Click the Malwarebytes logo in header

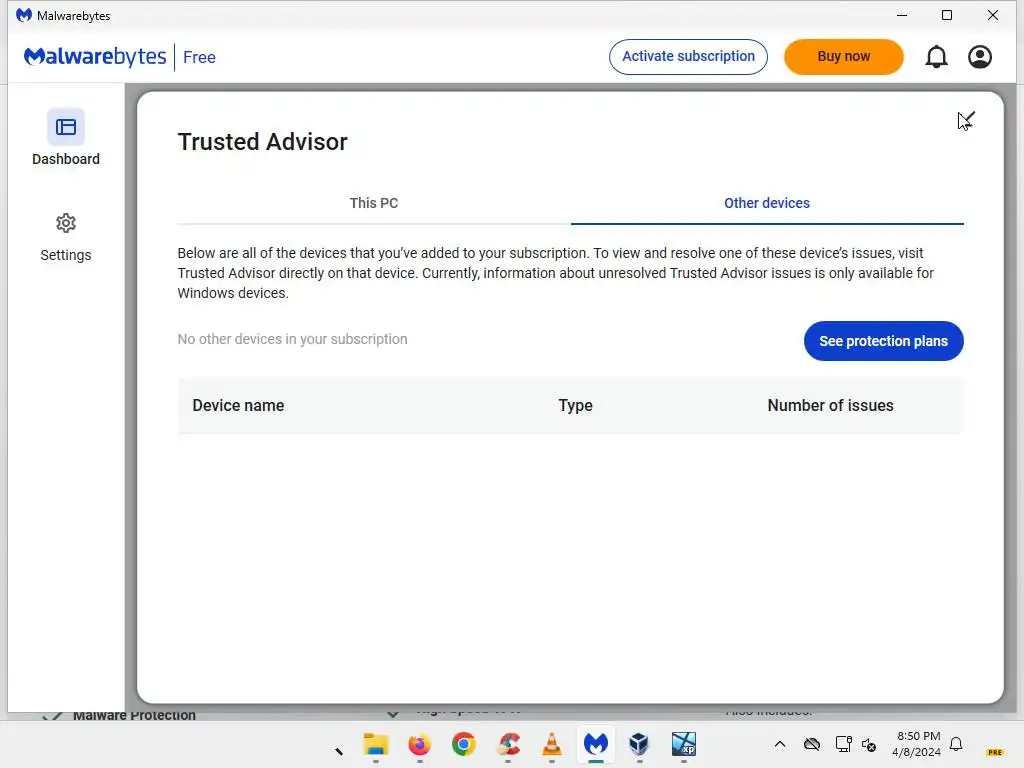(95, 57)
